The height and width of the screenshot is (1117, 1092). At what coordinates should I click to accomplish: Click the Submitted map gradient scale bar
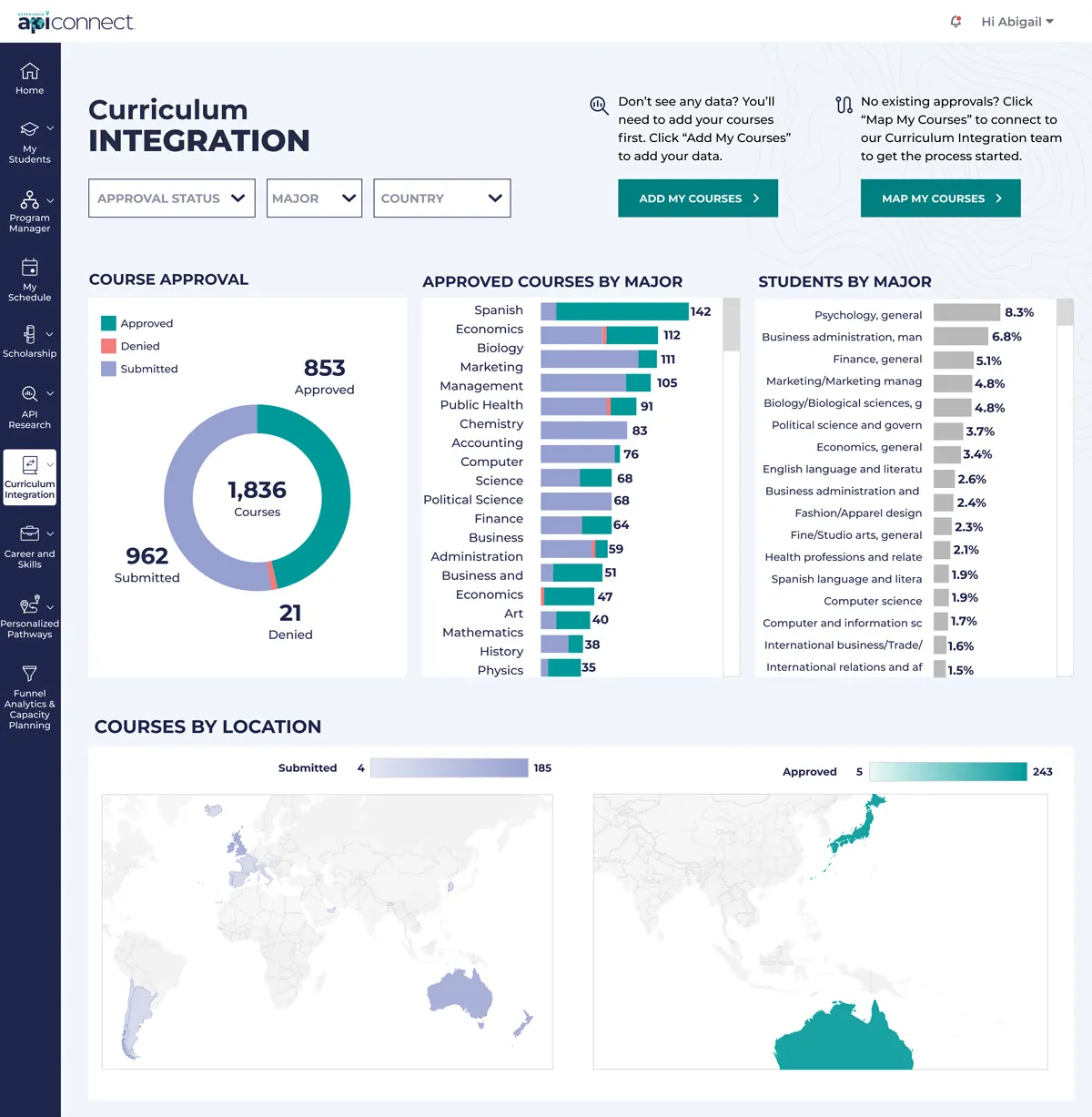450,768
